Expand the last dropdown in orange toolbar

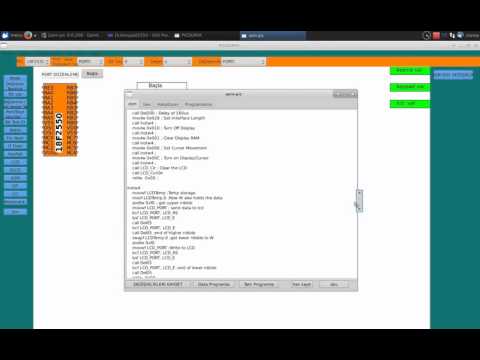coord(243,62)
